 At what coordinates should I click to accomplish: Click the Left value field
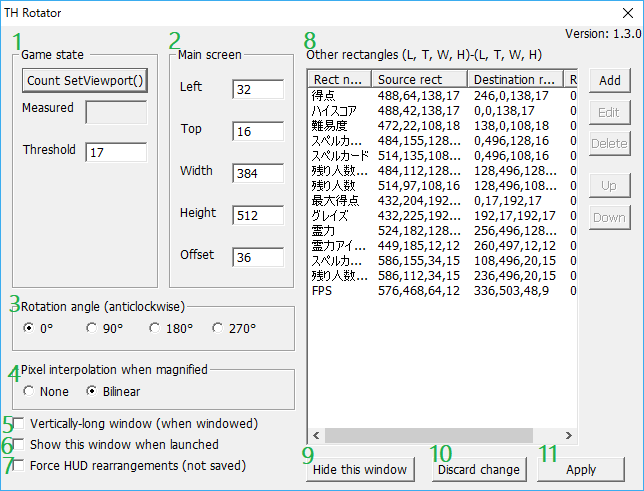click(258, 89)
